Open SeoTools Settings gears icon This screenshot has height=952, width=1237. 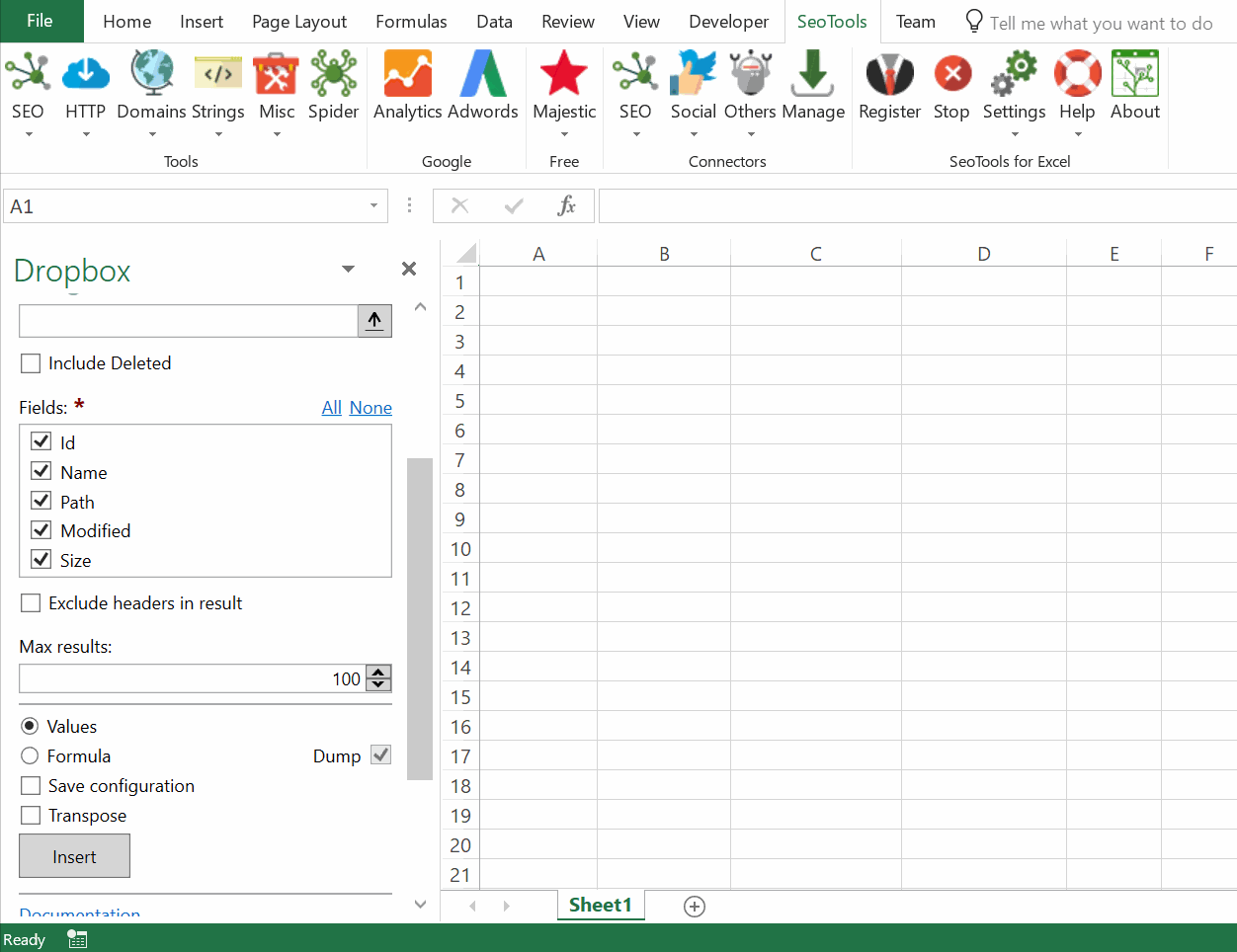click(x=1015, y=73)
